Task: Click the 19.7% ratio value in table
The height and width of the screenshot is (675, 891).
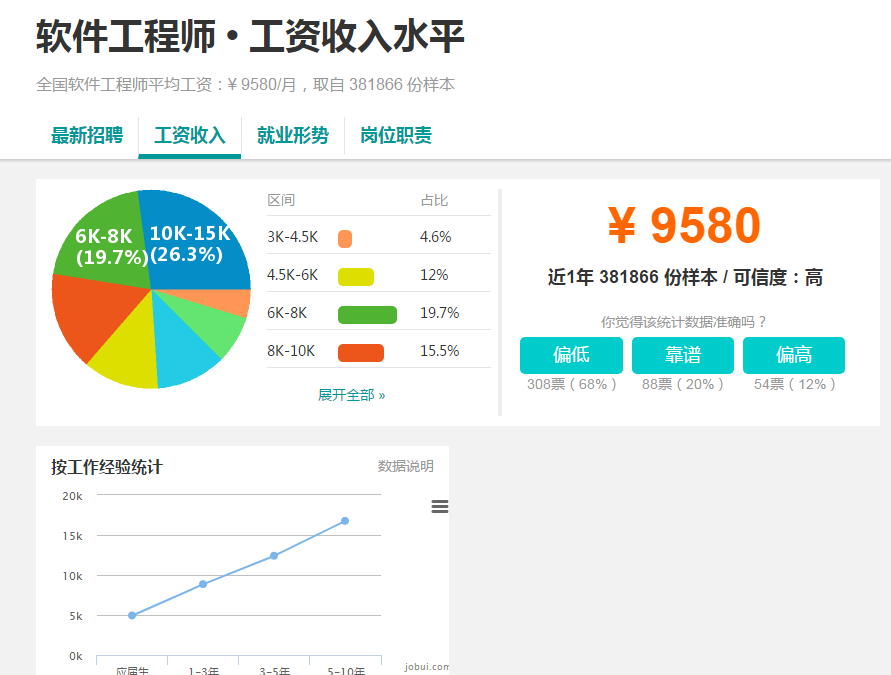Action: tap(439, 313)
